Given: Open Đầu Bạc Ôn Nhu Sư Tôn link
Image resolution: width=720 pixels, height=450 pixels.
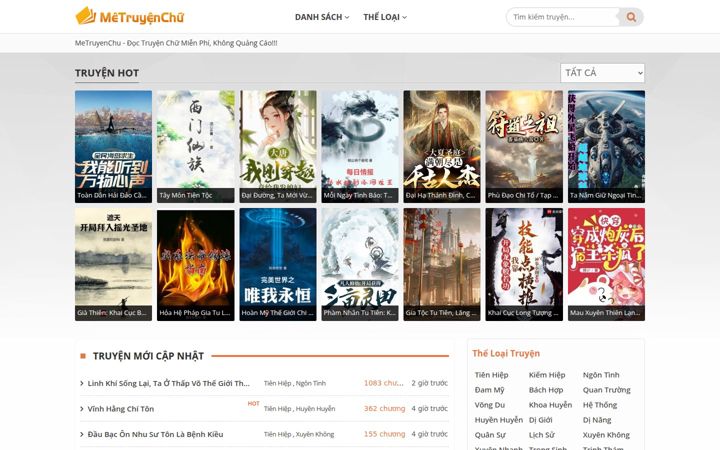Looking at the screenshot, I should (155, 434).
